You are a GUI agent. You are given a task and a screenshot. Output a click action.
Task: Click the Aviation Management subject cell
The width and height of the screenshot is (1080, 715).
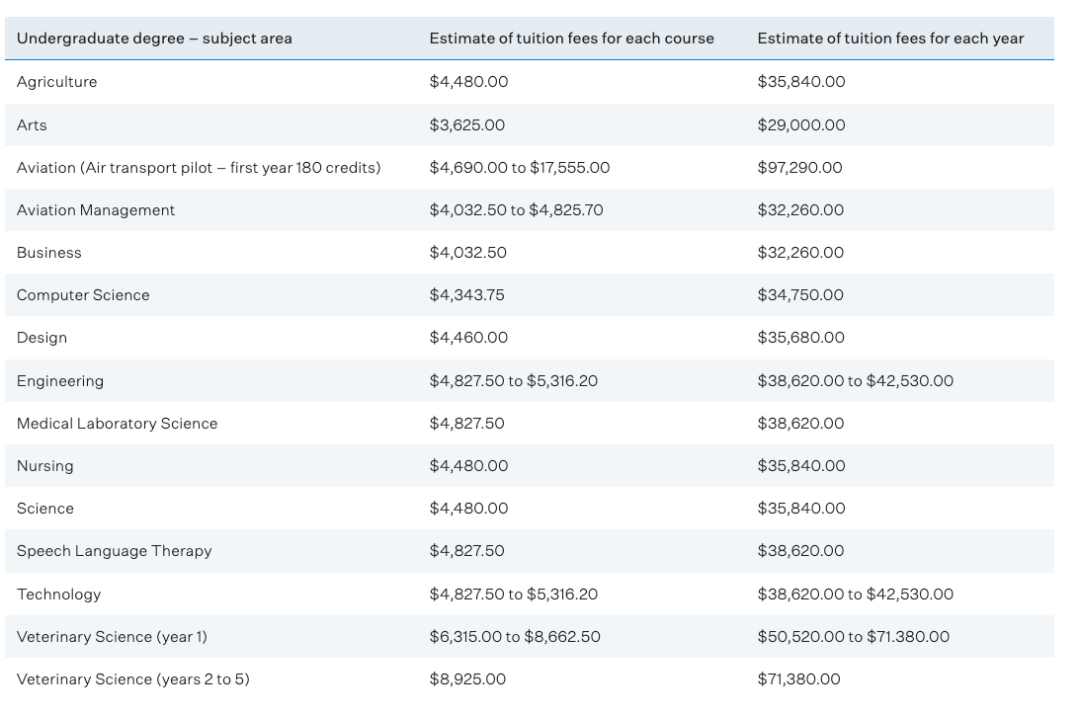click(x=96, y=210)
